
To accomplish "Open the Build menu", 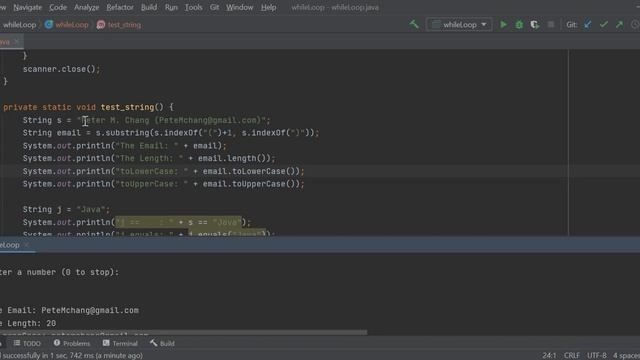I will pos(149,7).
